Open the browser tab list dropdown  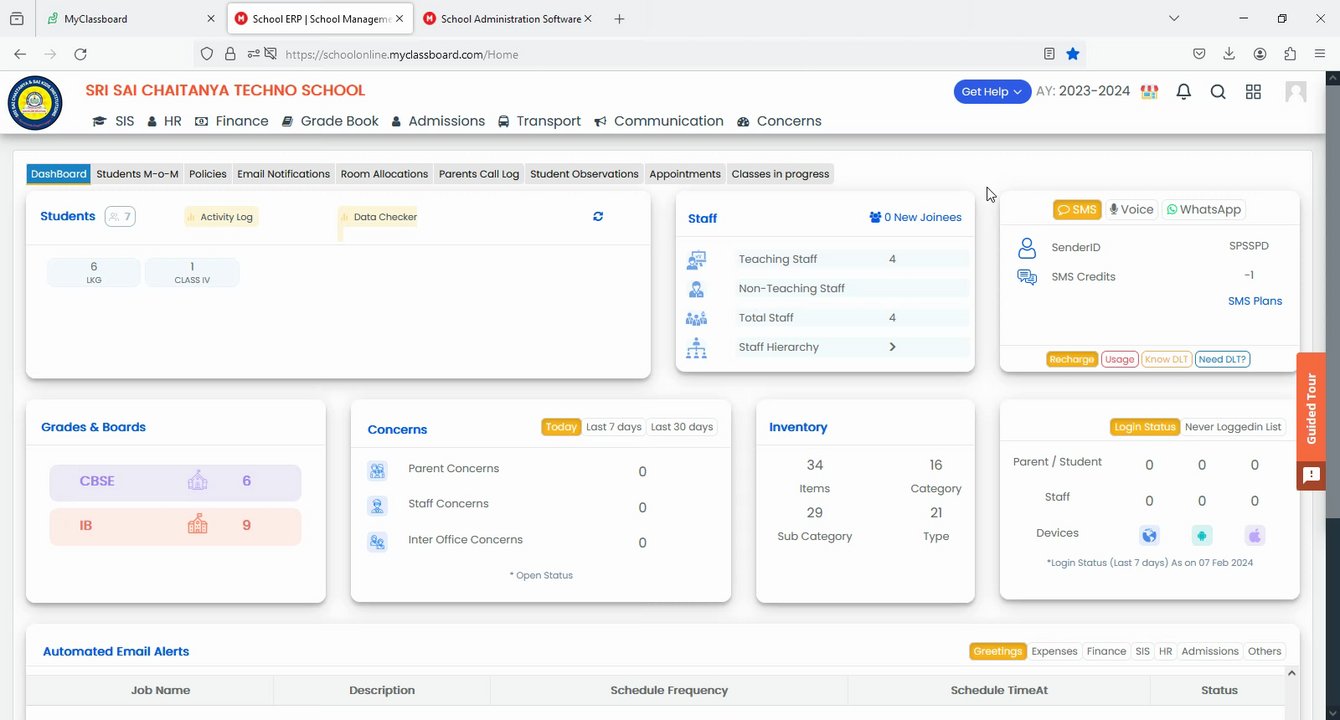point(1174,19)
